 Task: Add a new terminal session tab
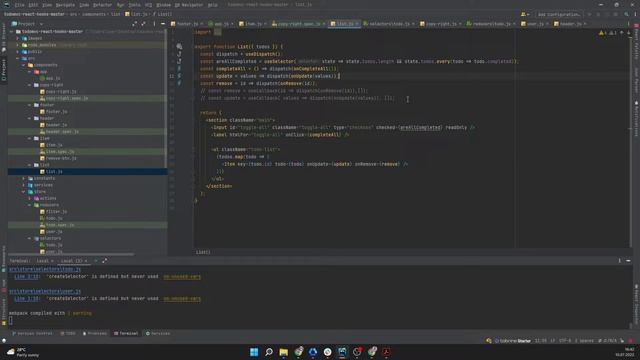tap(96, 261)
